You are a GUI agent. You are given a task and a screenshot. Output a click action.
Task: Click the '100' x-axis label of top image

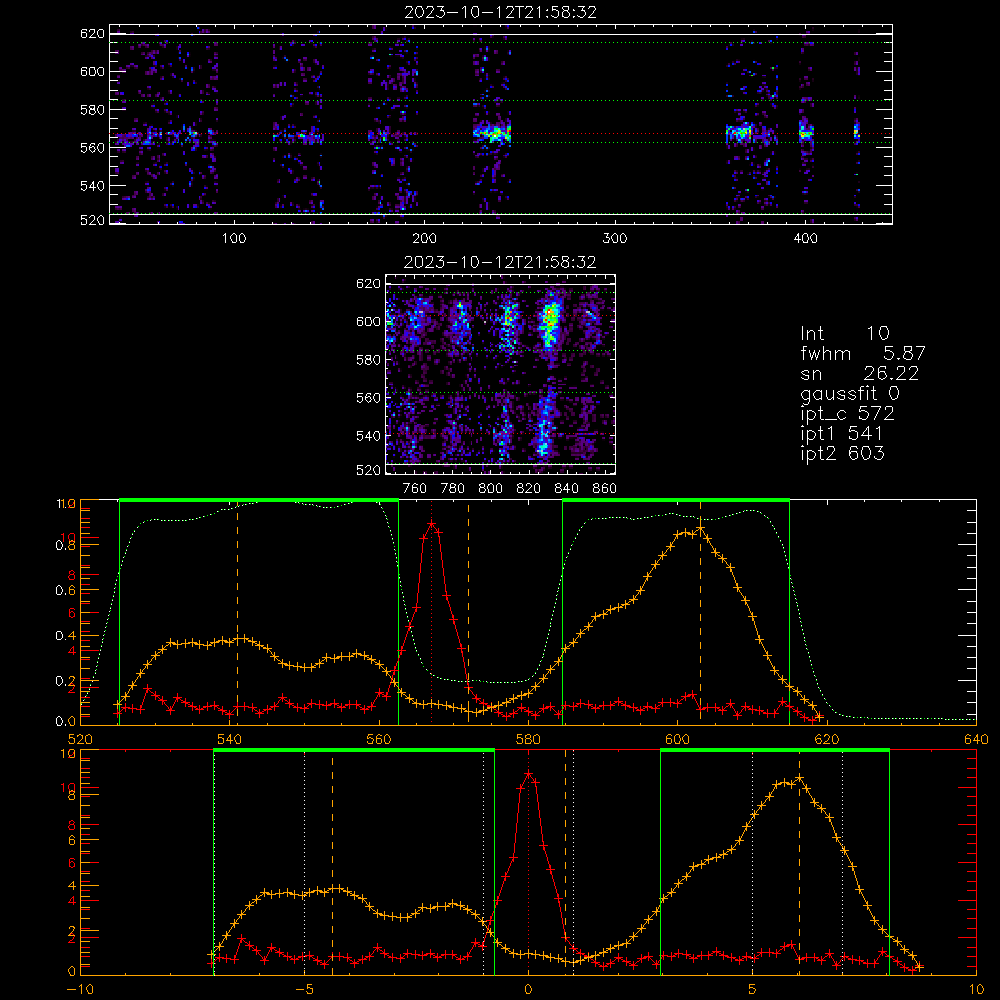[234, 239]
